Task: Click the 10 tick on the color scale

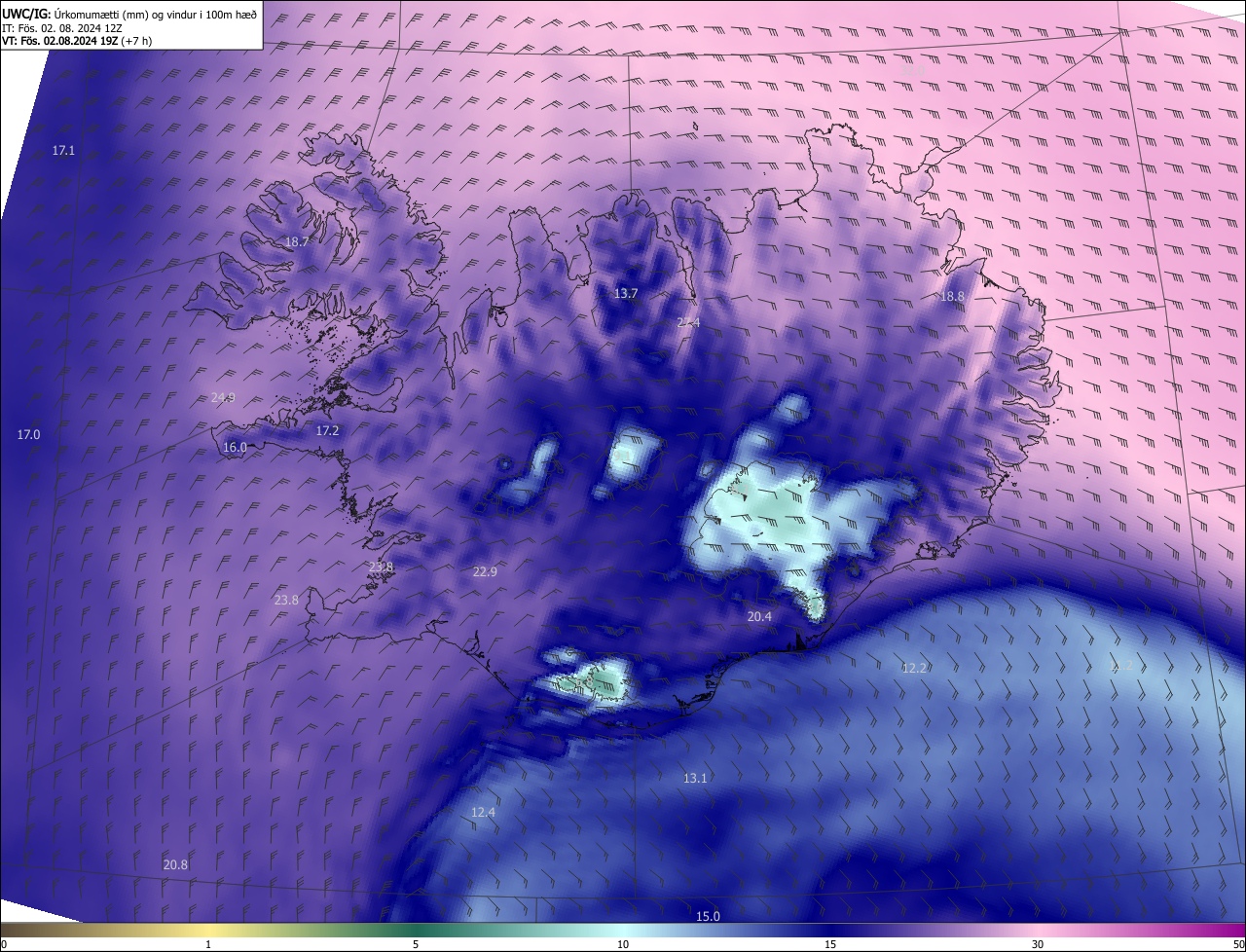Action: click(x=623, y=944)
